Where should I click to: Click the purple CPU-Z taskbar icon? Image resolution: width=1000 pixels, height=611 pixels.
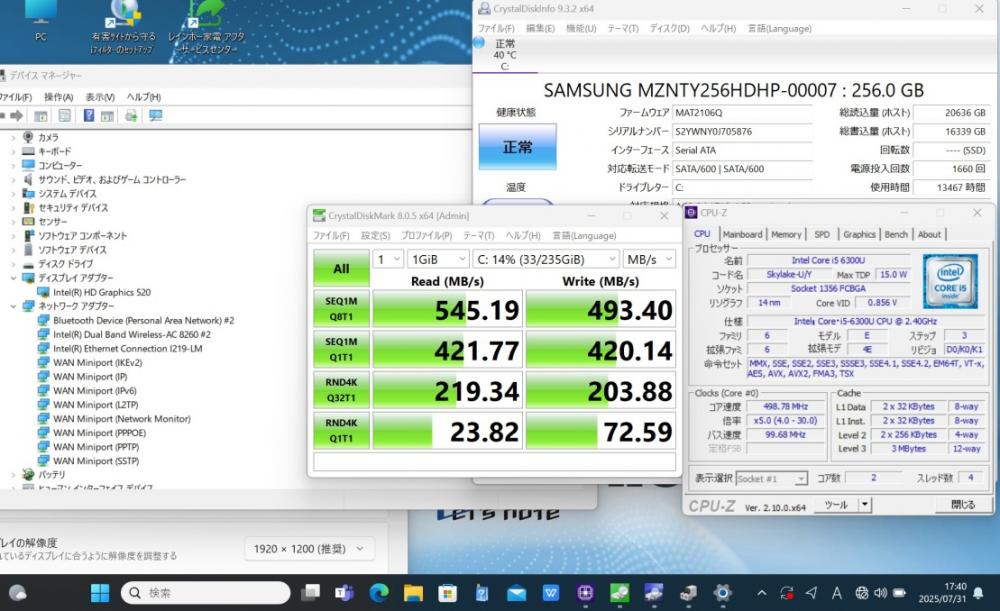[x=585, y=593]
